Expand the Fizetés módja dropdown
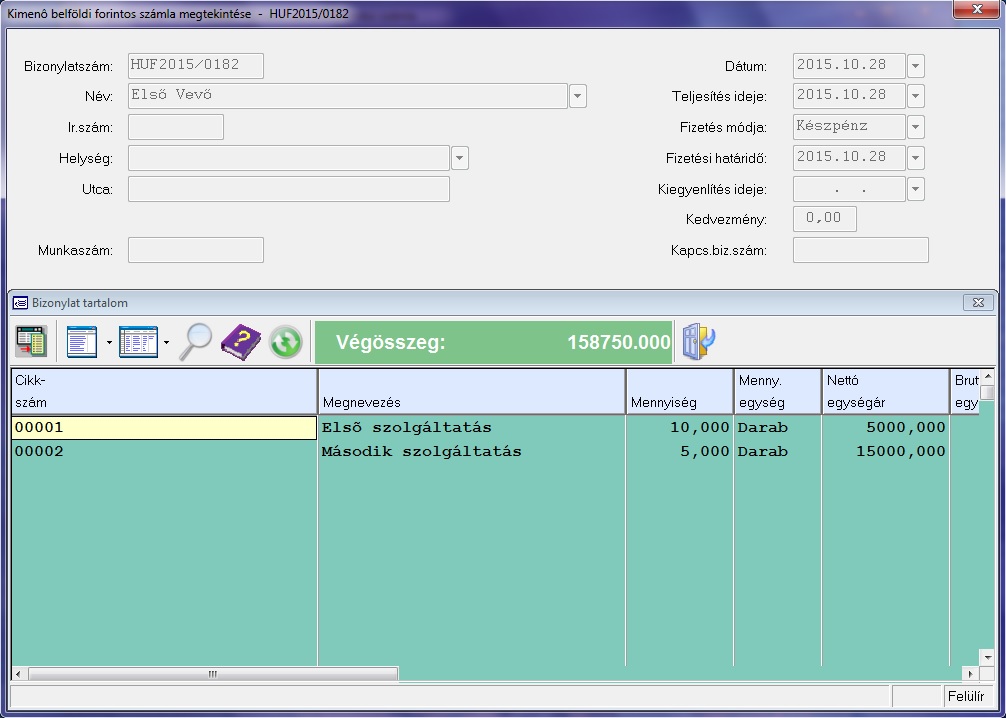 [x=915, y=128]
